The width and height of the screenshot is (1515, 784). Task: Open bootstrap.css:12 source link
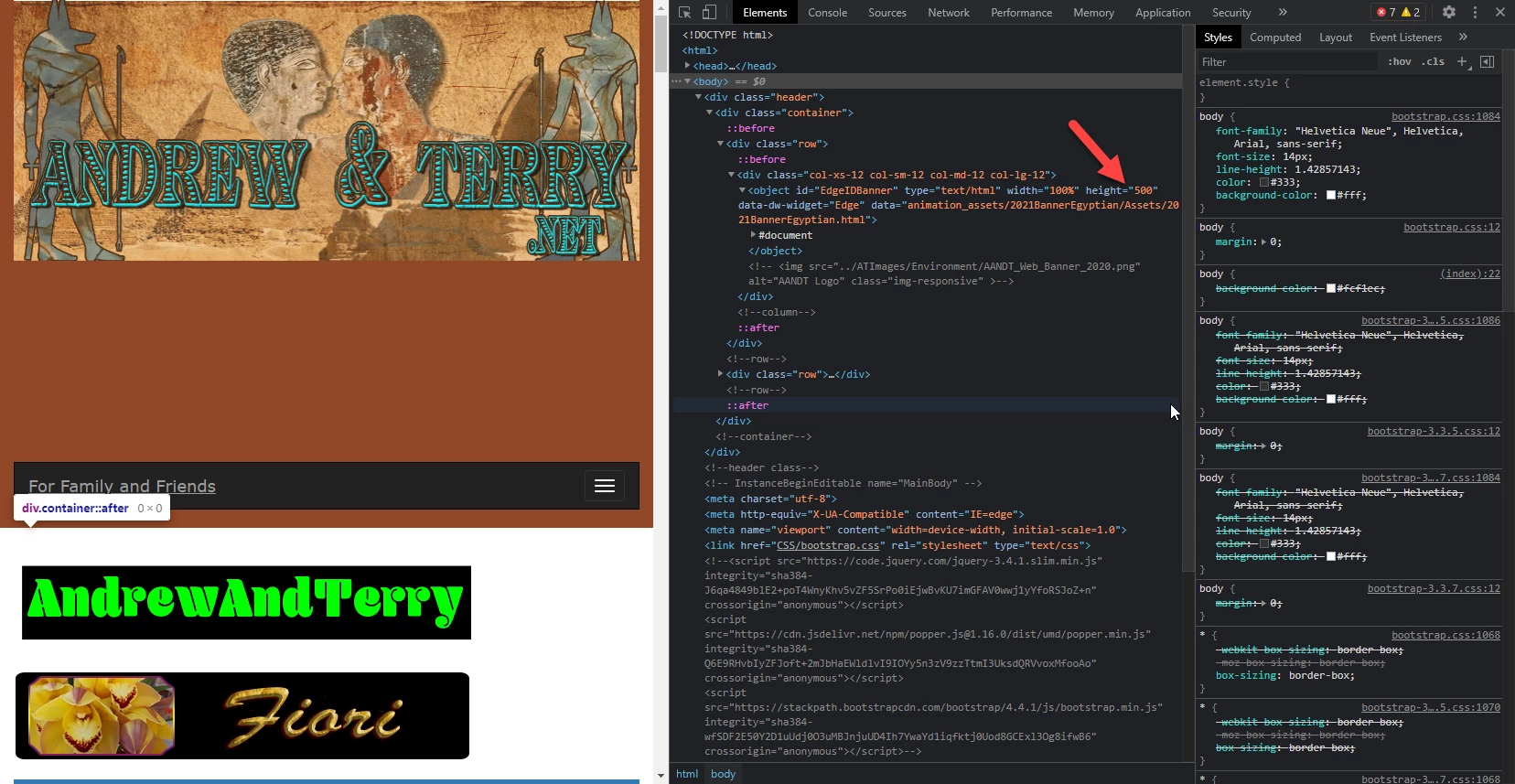pos(1452,227)
